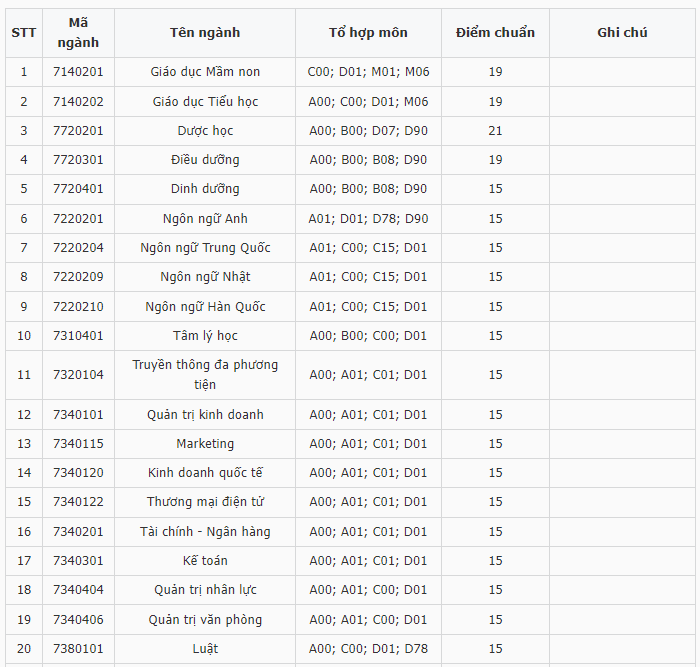Viewport: 700px width, 667px height.
Task: Click the 'A01; D01; D78; D90' subject combination
Action: [368, 219]
